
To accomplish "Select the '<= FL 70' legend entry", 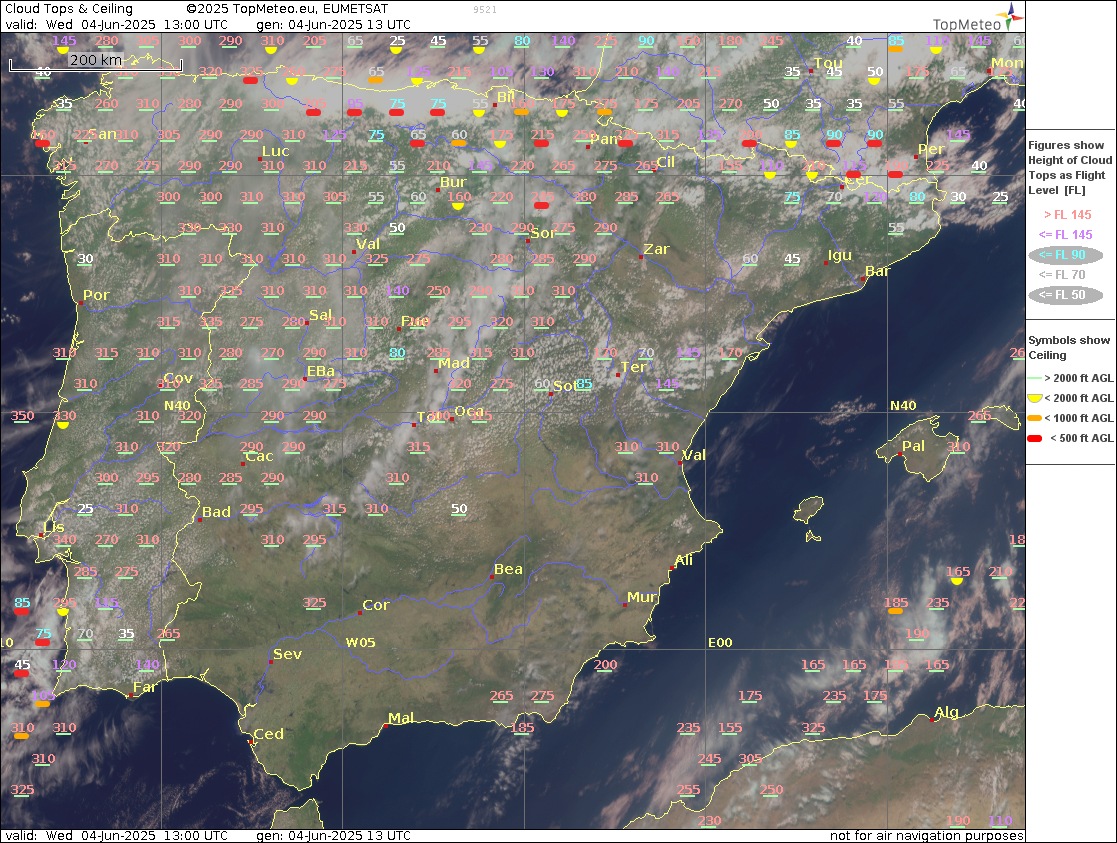I will [1062, 274].
